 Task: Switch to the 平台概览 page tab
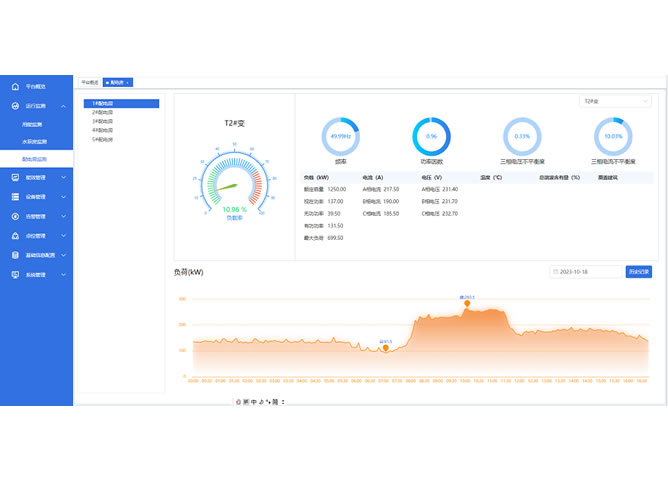(90, 82)
